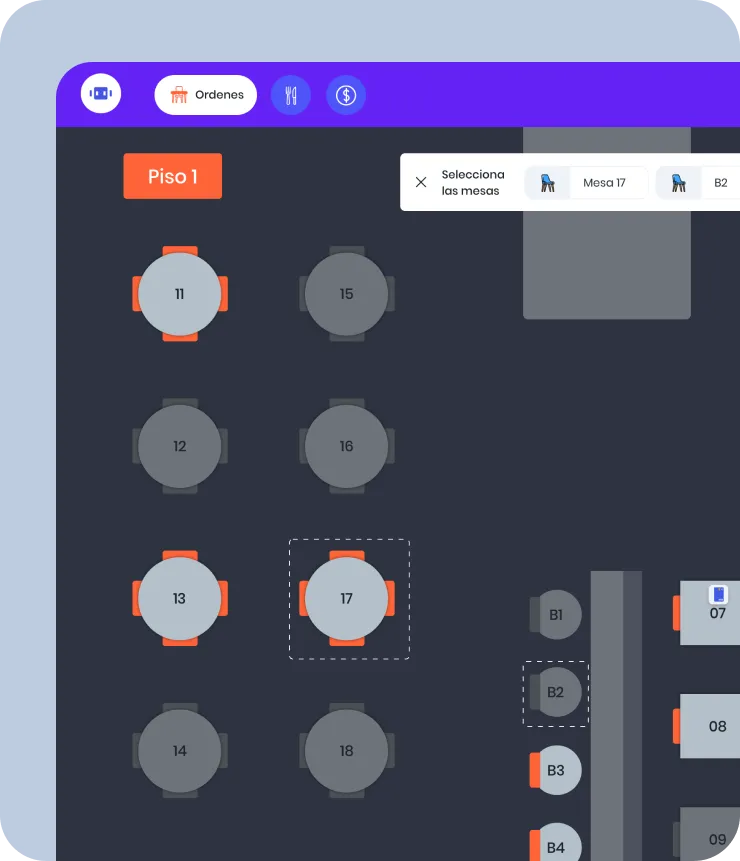Image resolution: width=740 pixels, height=861 pixels.
Task: Click the Selecciona las mesas label
Action: tap(473, 182)
